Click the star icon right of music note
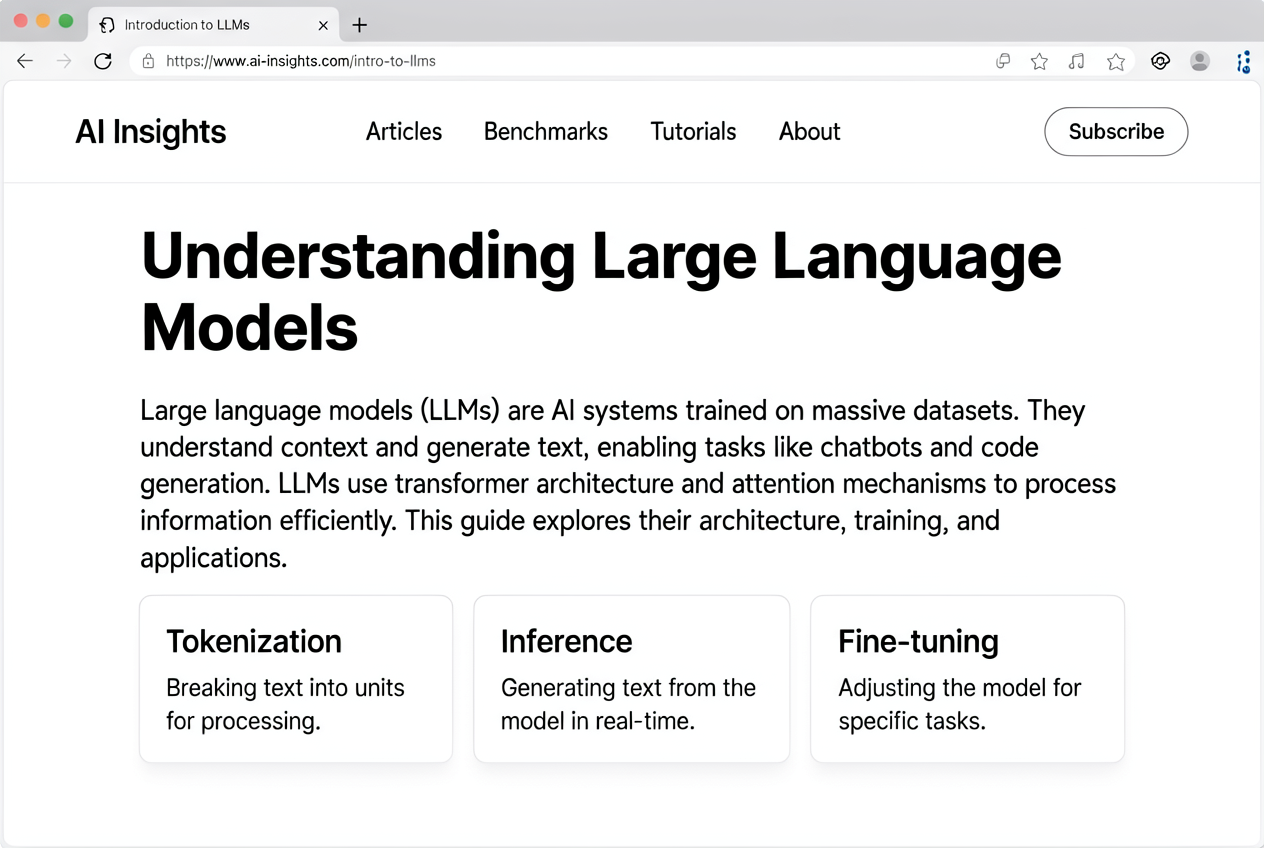This screenshot has height=848, width=1264. pos(1116,61)
